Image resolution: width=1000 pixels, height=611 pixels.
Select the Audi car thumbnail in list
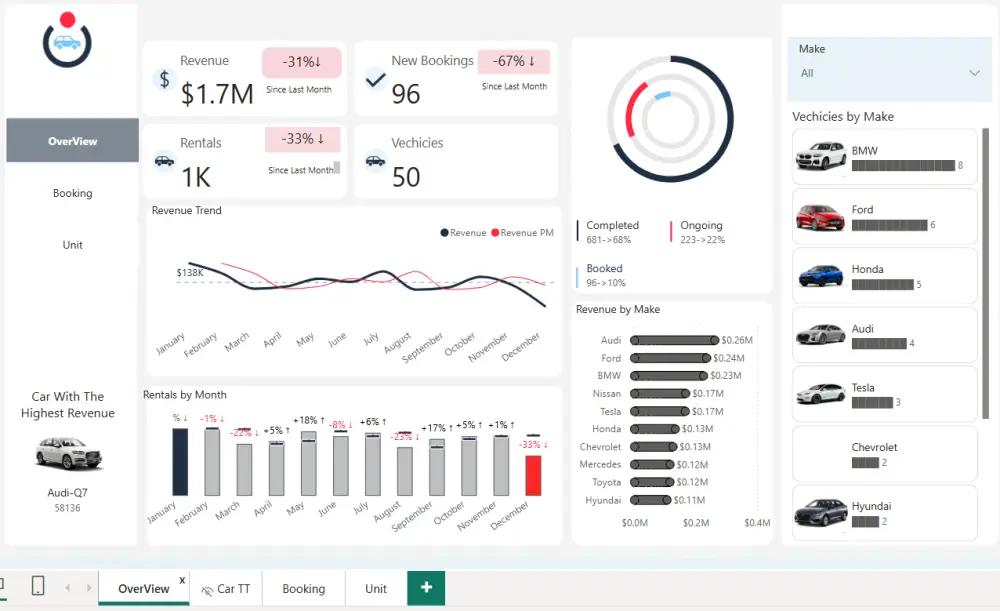(x=821, y=334)
